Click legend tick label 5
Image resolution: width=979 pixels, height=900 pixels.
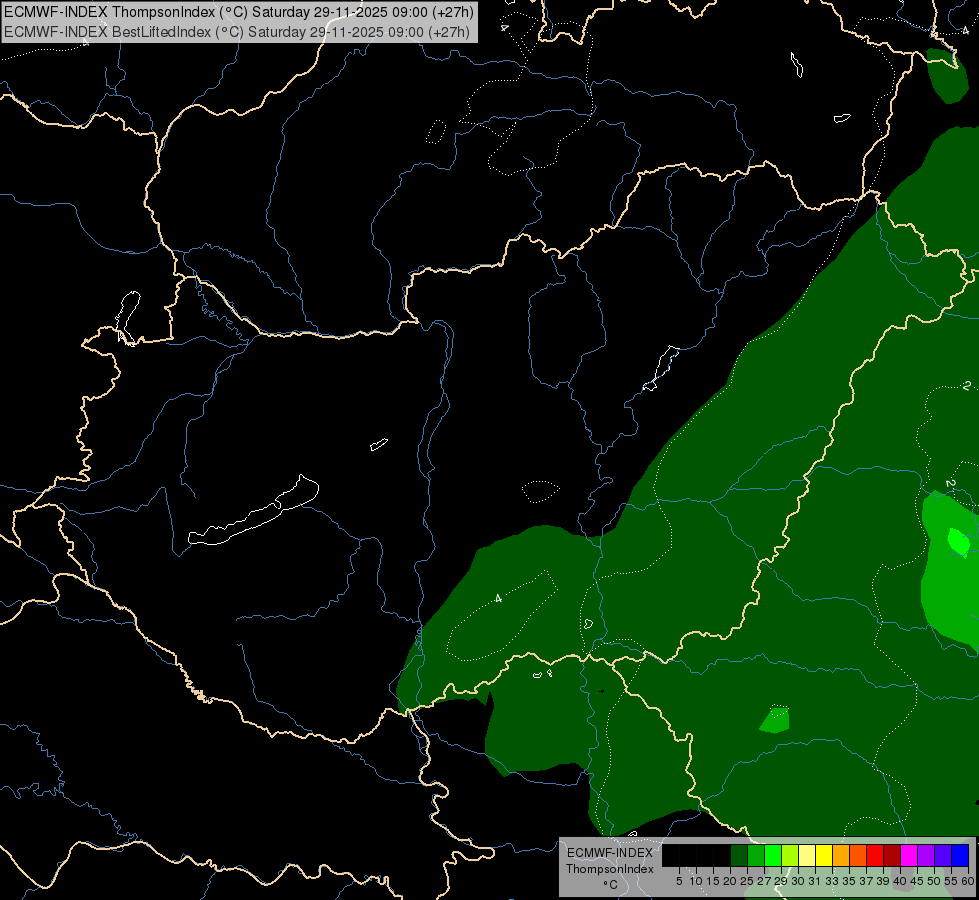679,881
